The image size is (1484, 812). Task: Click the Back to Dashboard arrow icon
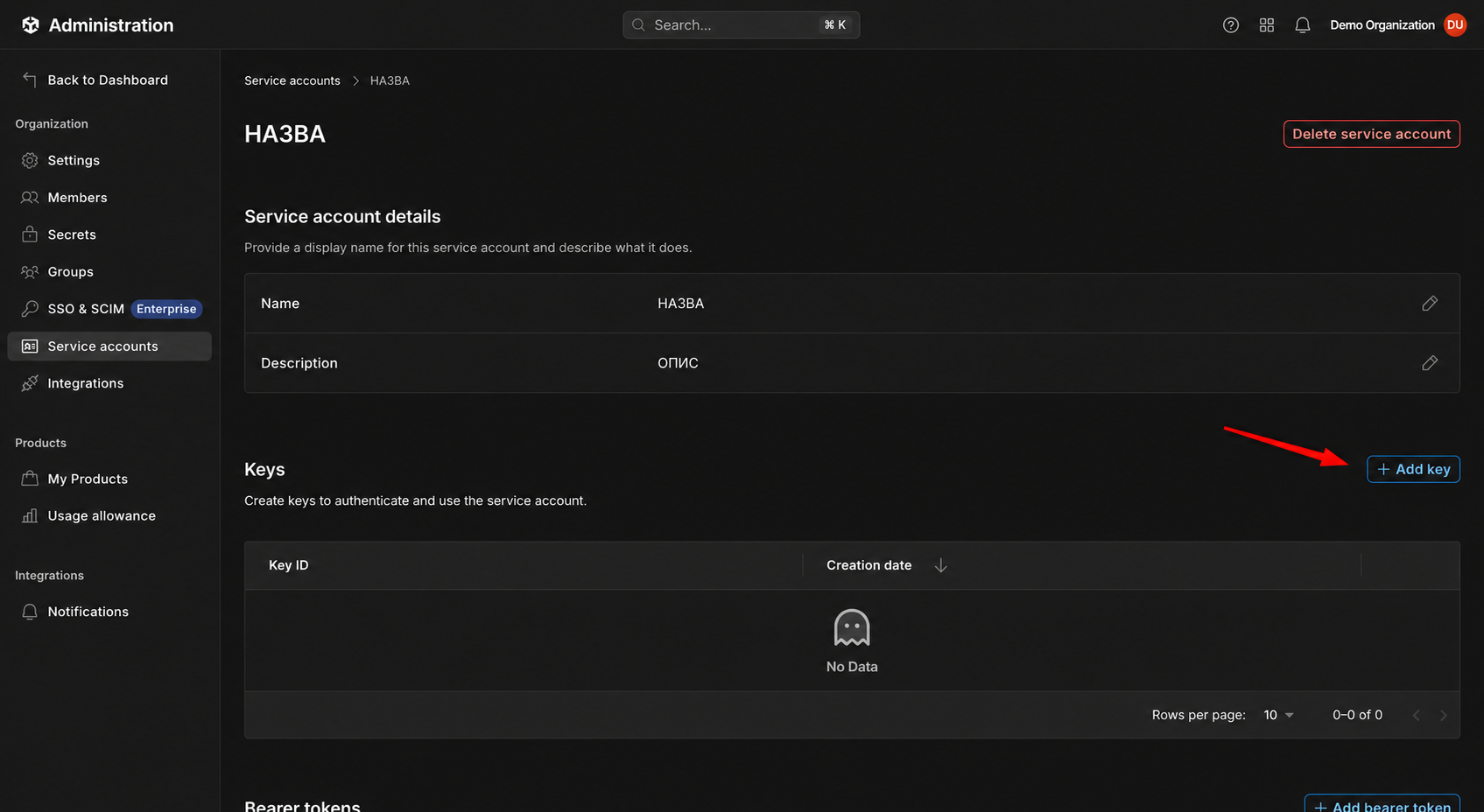pyautogui.click(x=30, y=80)
